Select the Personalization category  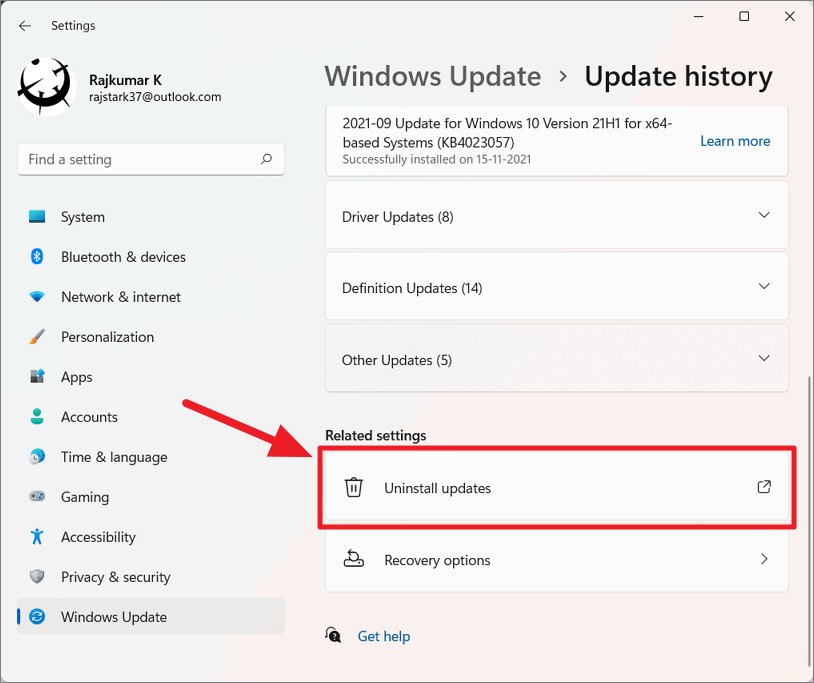click(x=151, y=337)
